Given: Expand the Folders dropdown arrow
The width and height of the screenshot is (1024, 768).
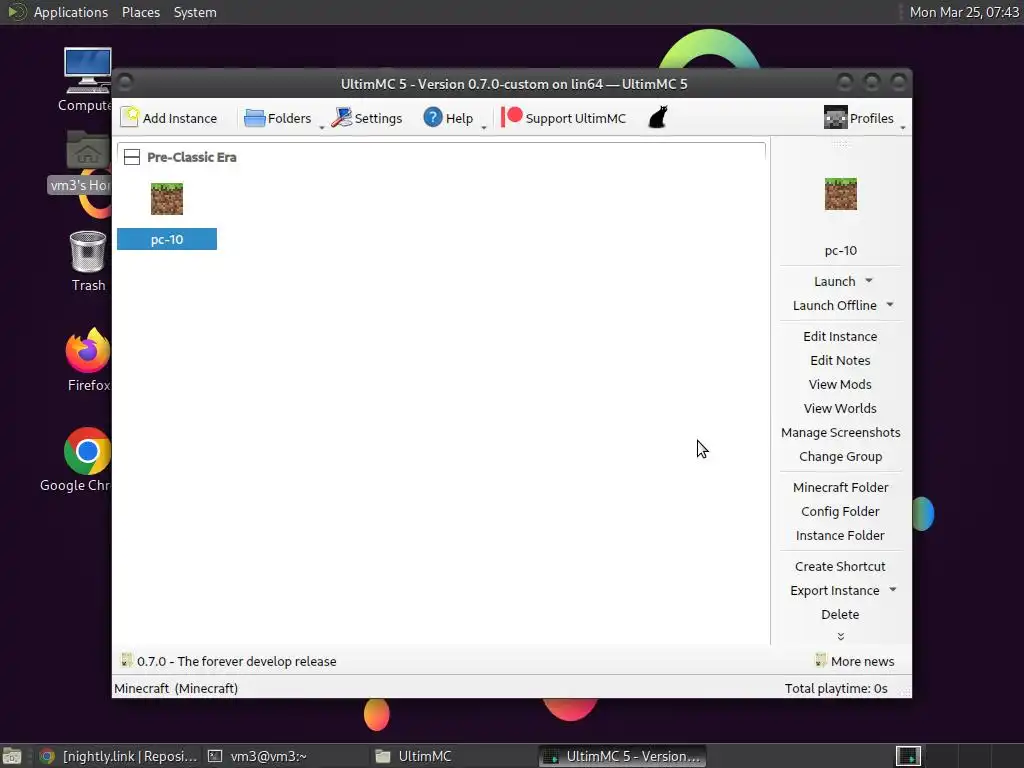Looking at the screenshot, I should (321, 126).
